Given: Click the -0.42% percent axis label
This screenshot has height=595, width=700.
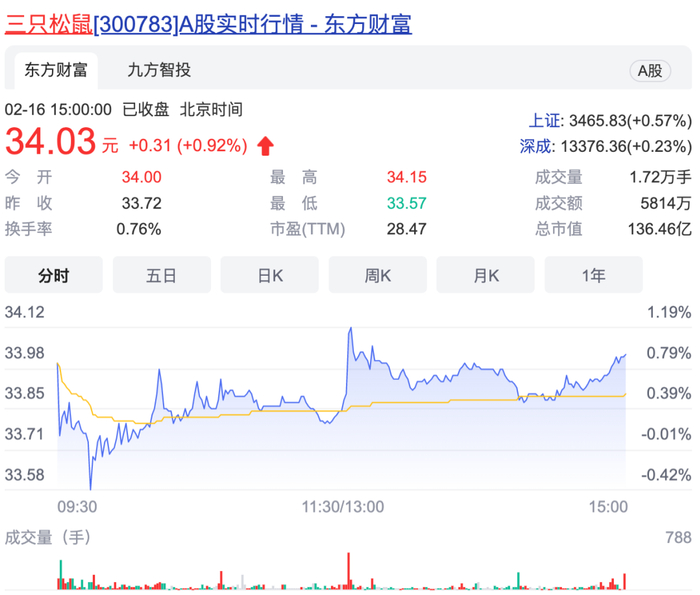Looking at the screenshot, I should tap(666, 475).
